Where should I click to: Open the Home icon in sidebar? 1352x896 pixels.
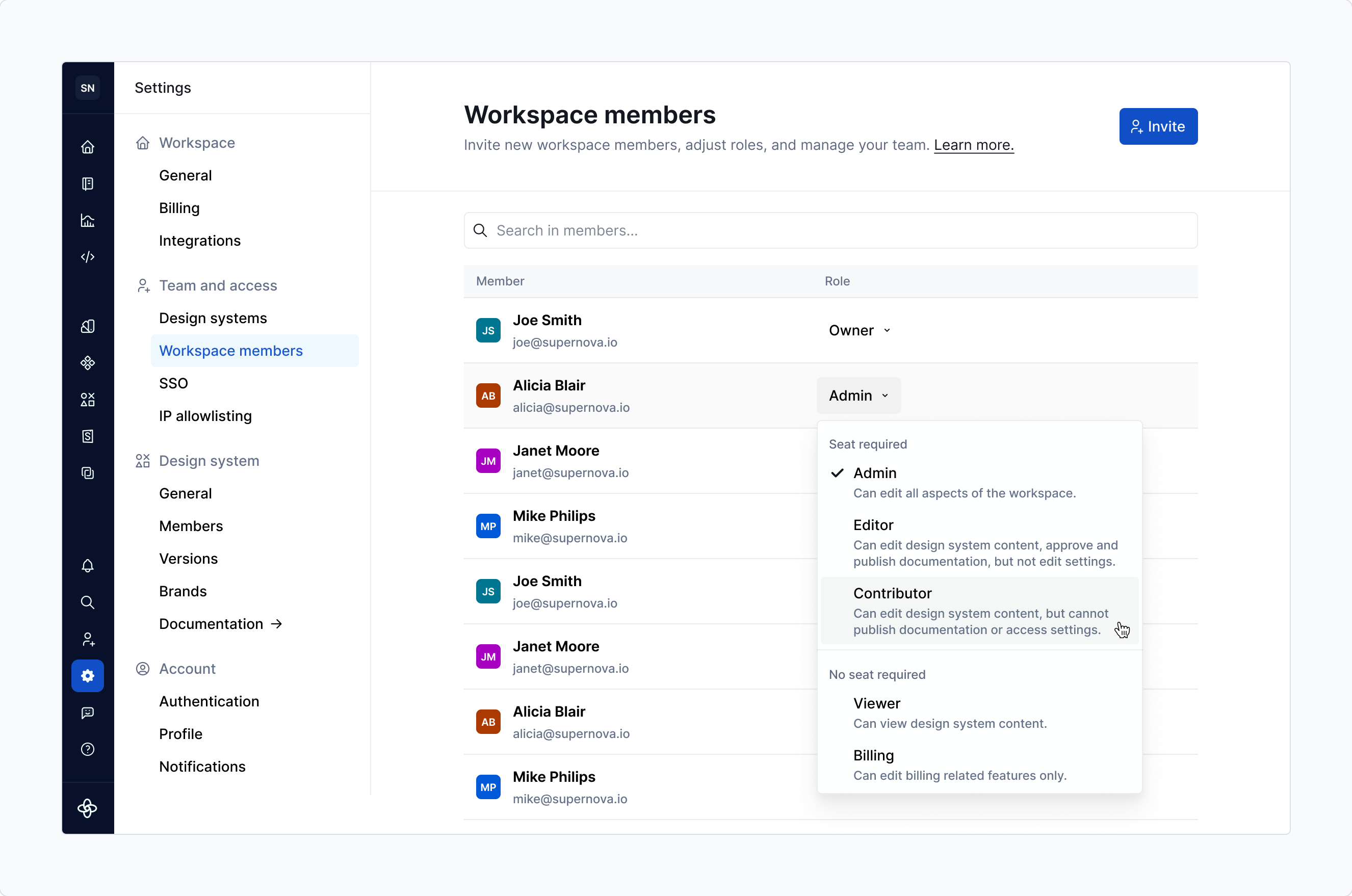pyautogui.click(x=88, y=147)
